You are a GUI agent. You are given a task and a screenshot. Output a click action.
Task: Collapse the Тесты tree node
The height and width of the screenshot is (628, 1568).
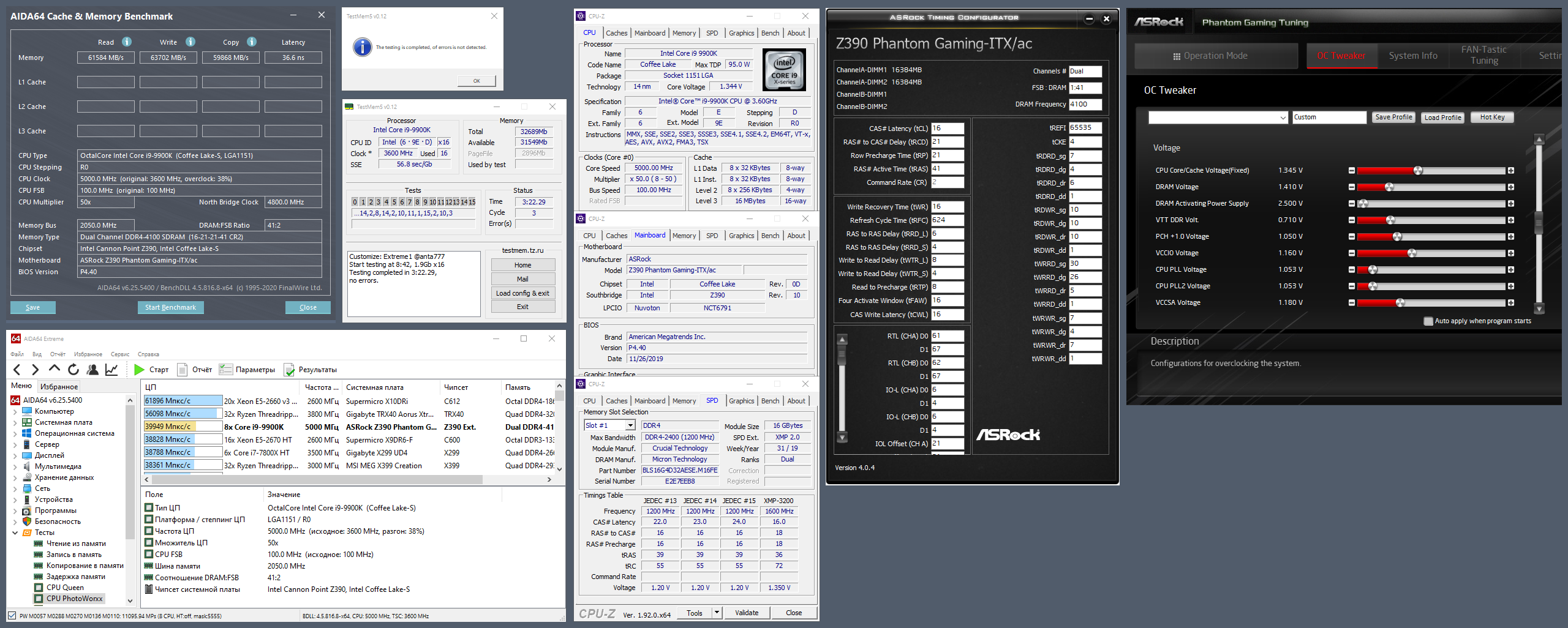pos(15,533)
